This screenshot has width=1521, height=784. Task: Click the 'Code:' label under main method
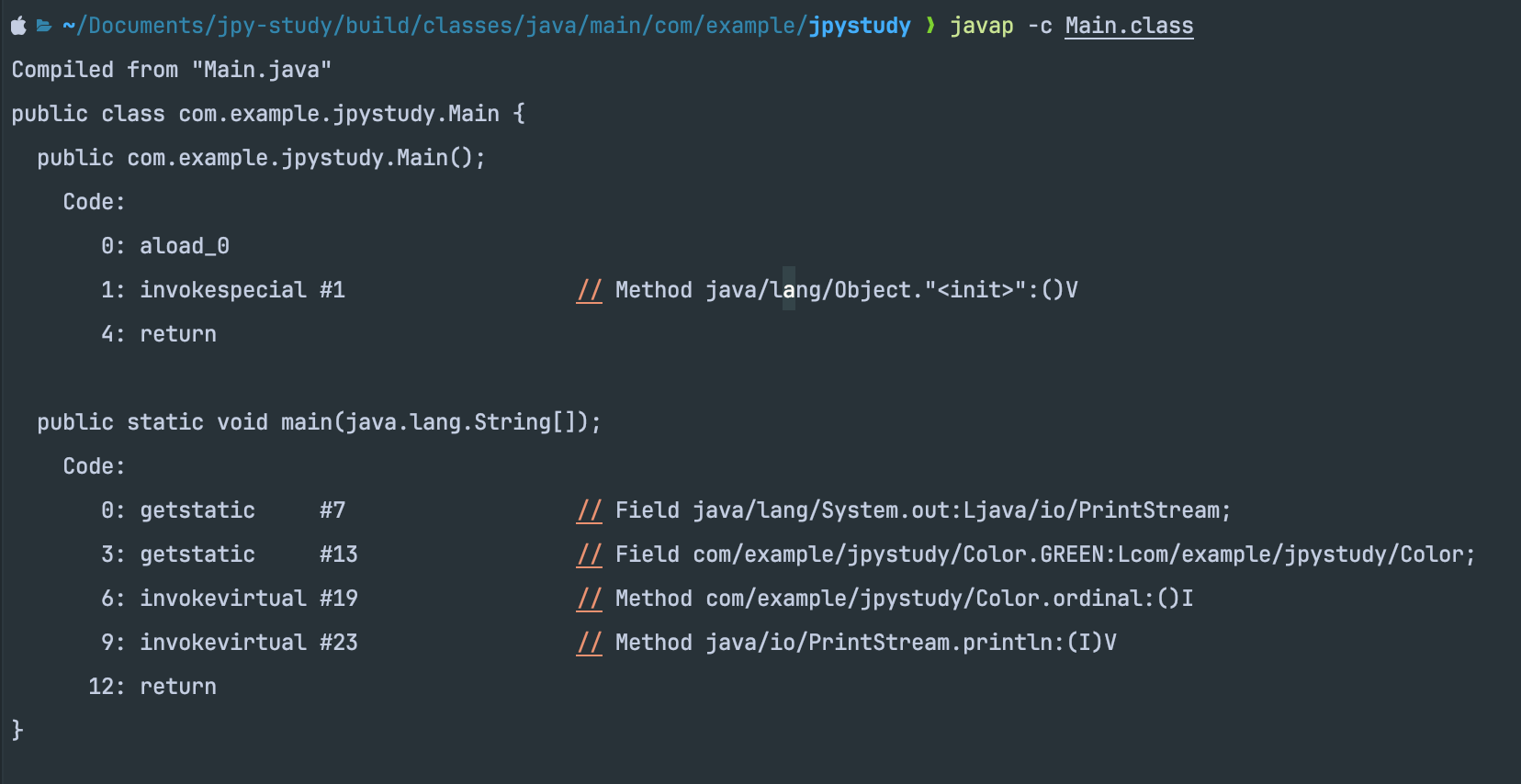click(94, 466)
